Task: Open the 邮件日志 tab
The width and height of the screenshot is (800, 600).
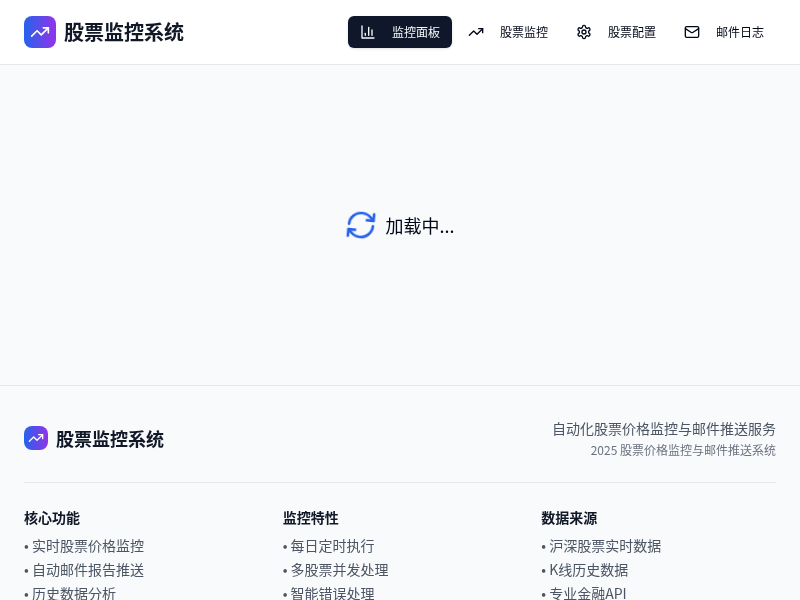Action: click(724, 32)
